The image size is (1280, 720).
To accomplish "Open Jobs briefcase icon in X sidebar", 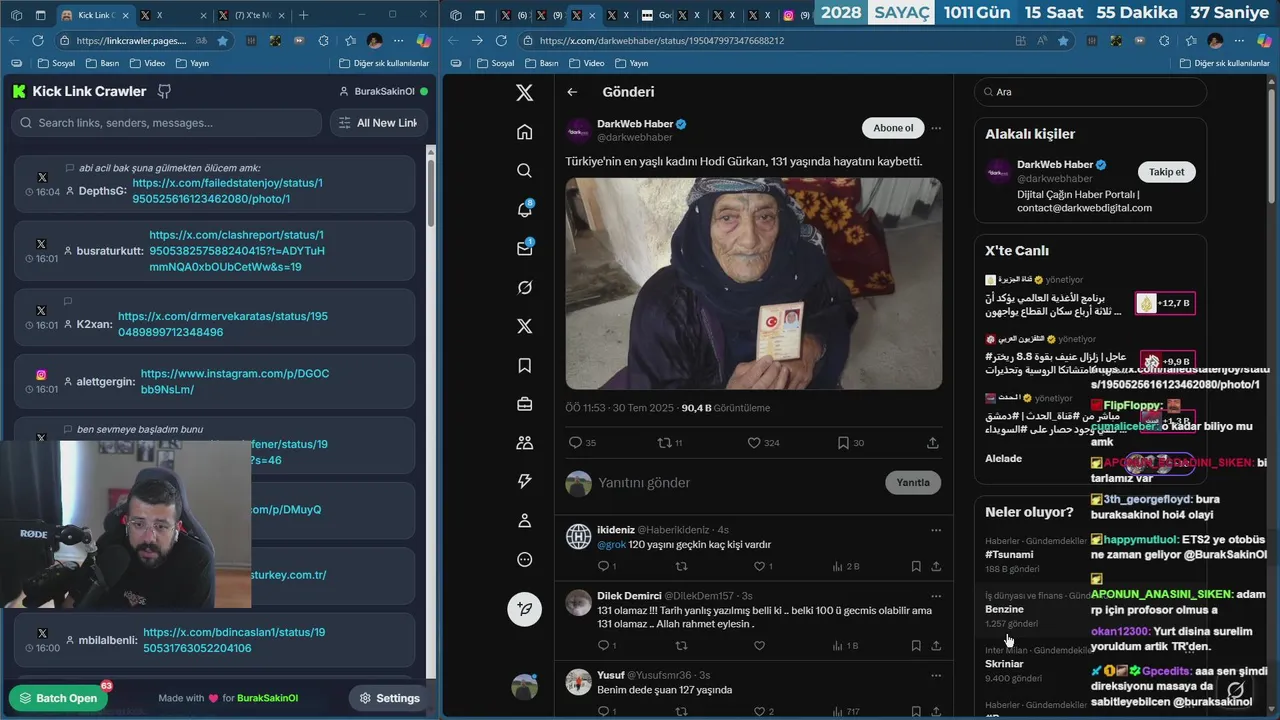I will point(524,404).
